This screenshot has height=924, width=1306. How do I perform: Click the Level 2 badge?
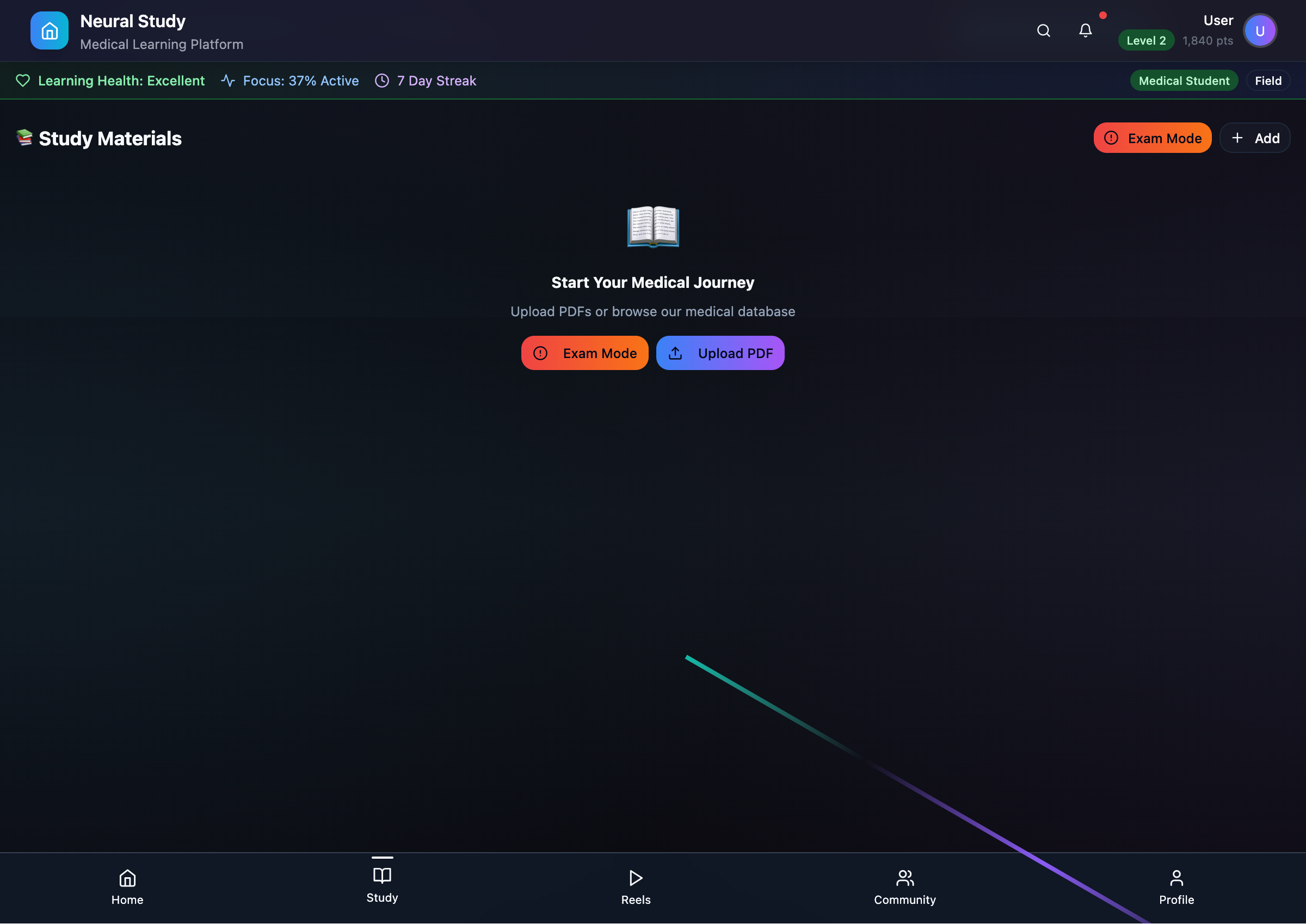1145,40
